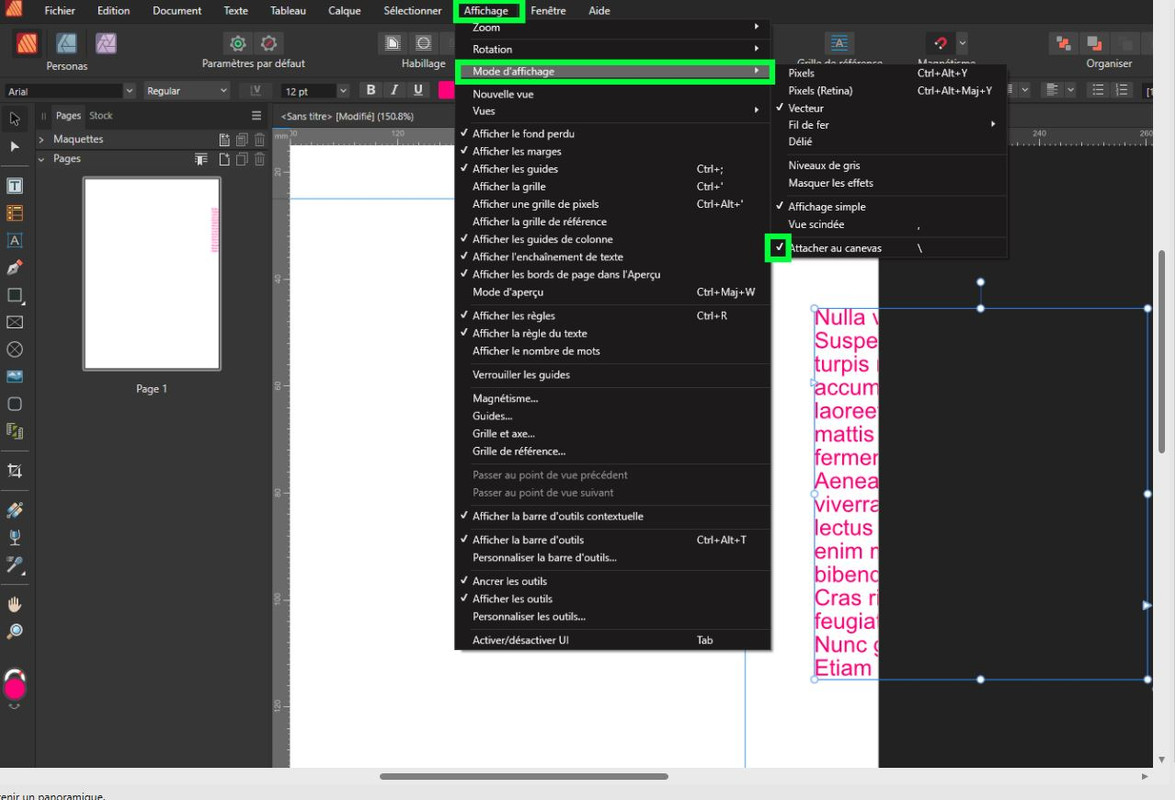Select the Frame Text tool
The image size is (1175, 800).
point(14,186)
